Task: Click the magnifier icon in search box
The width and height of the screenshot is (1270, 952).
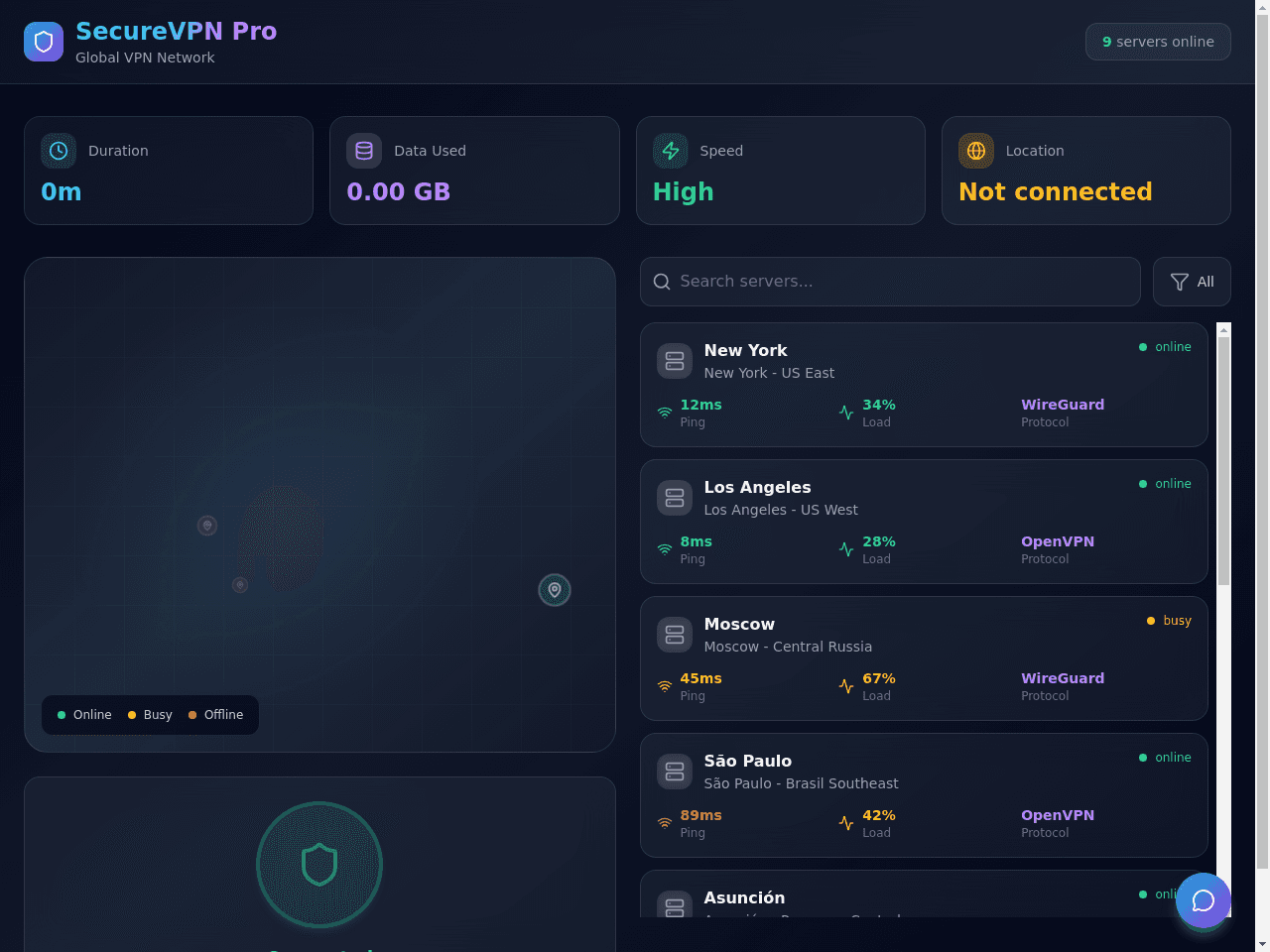Action: pos(662,282)
